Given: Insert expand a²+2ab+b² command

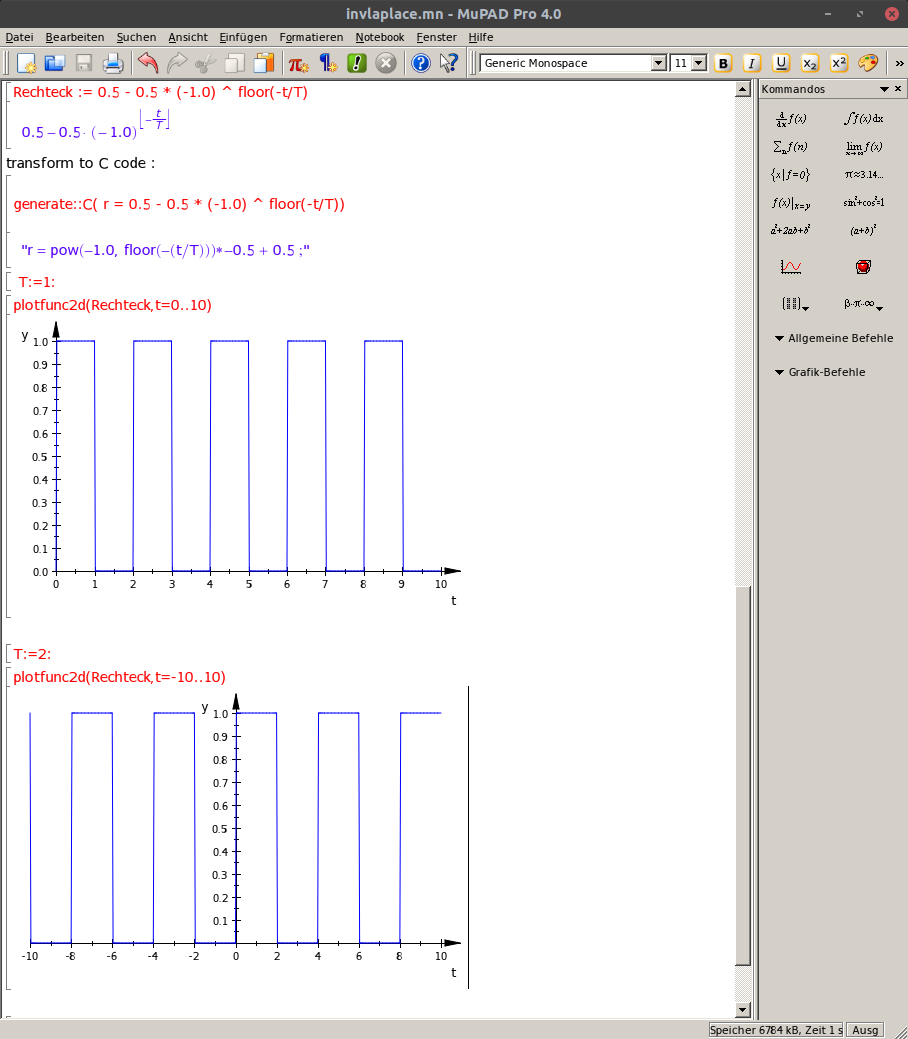Looking at the screenshot, I should pyautogui.click(x=790, y=230).
